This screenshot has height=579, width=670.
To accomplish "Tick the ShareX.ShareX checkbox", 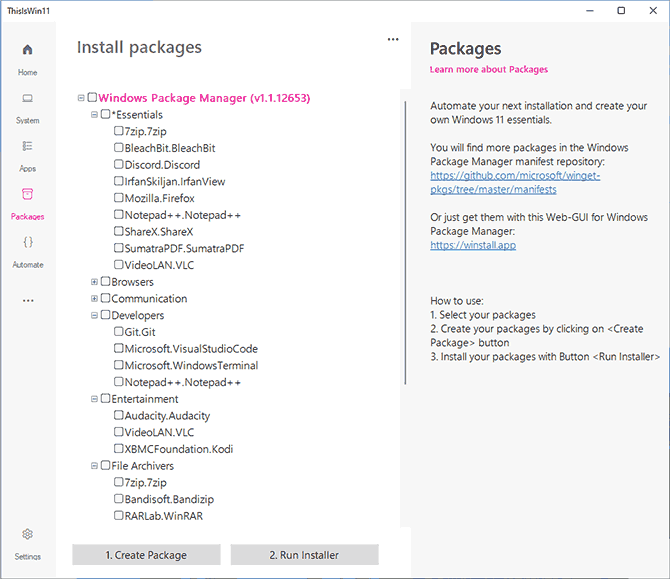I will 119,231.
